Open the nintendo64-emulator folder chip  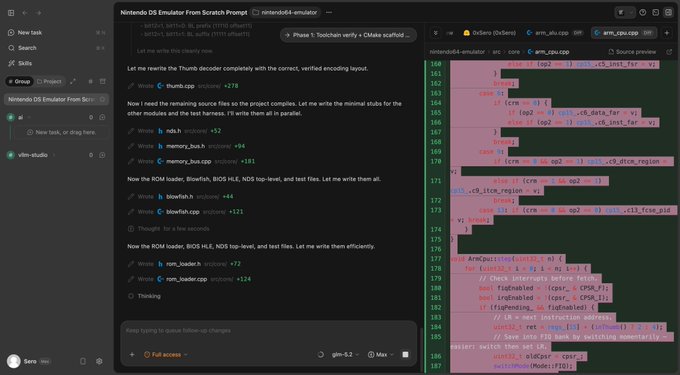coord(285,13)
